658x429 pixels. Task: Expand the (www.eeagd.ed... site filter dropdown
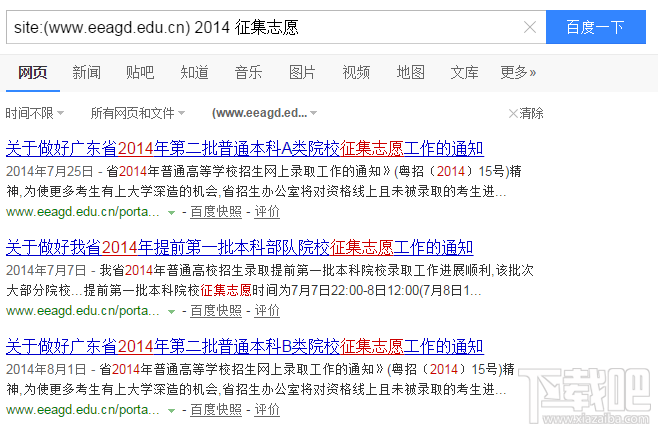[264, 113]
